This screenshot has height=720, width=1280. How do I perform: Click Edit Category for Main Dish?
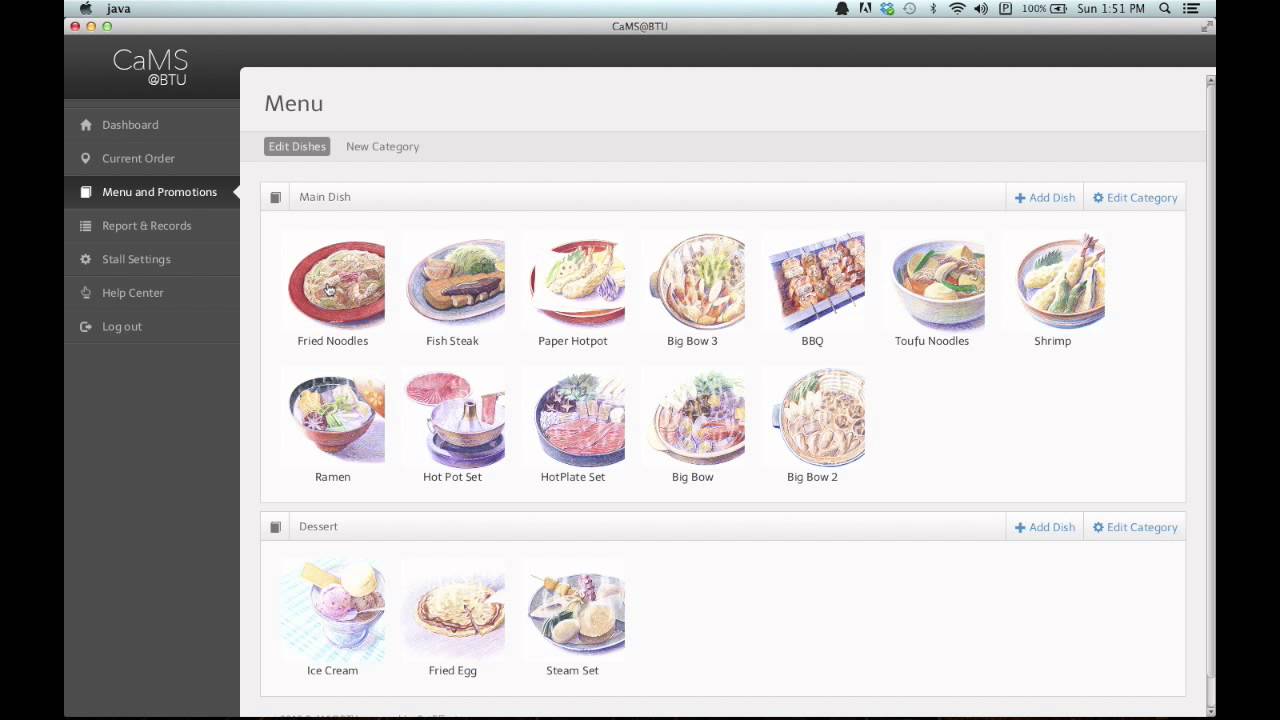point(1135,198)
